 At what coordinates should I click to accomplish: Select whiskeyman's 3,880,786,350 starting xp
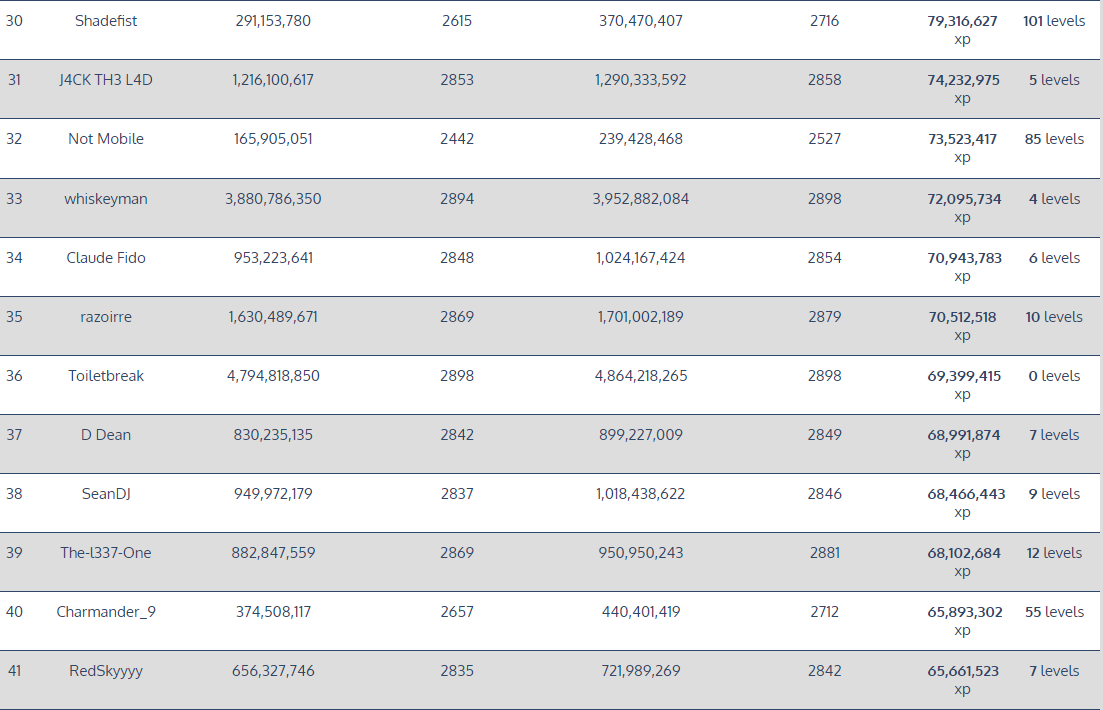[273, 199]
